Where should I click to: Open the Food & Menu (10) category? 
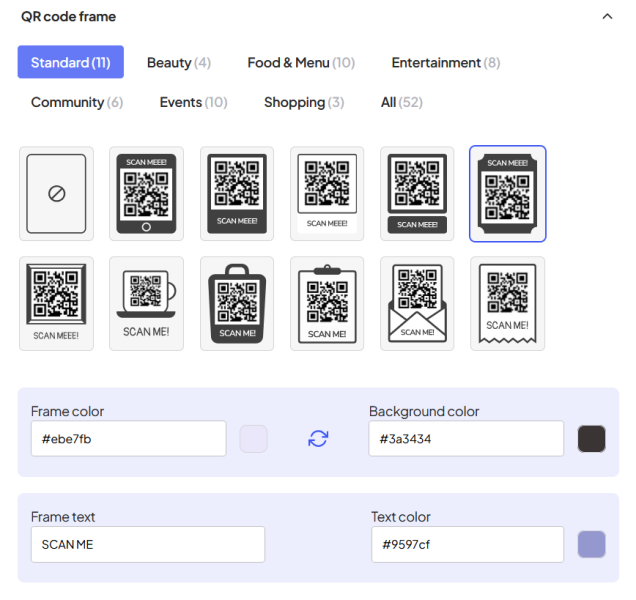(x=301, y=62)
